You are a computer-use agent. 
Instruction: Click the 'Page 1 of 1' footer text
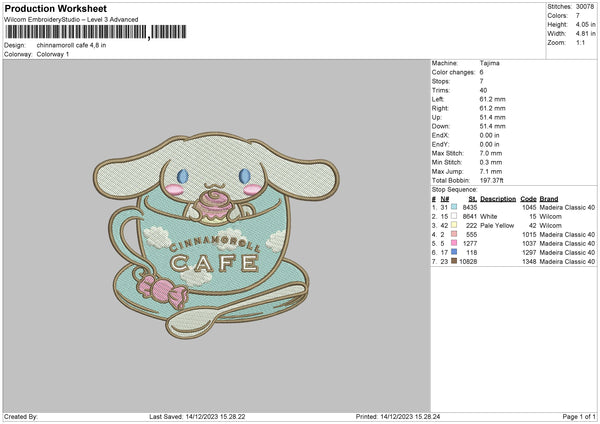point(579,416)
